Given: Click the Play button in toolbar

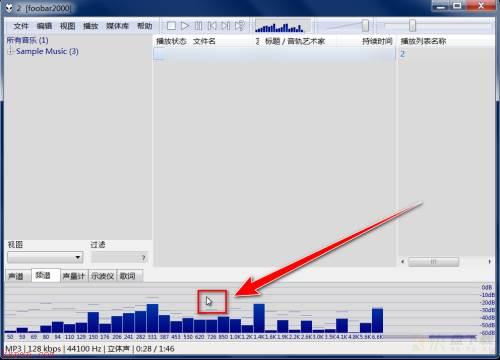Looking at the screenshot, I should coord(185,26).
